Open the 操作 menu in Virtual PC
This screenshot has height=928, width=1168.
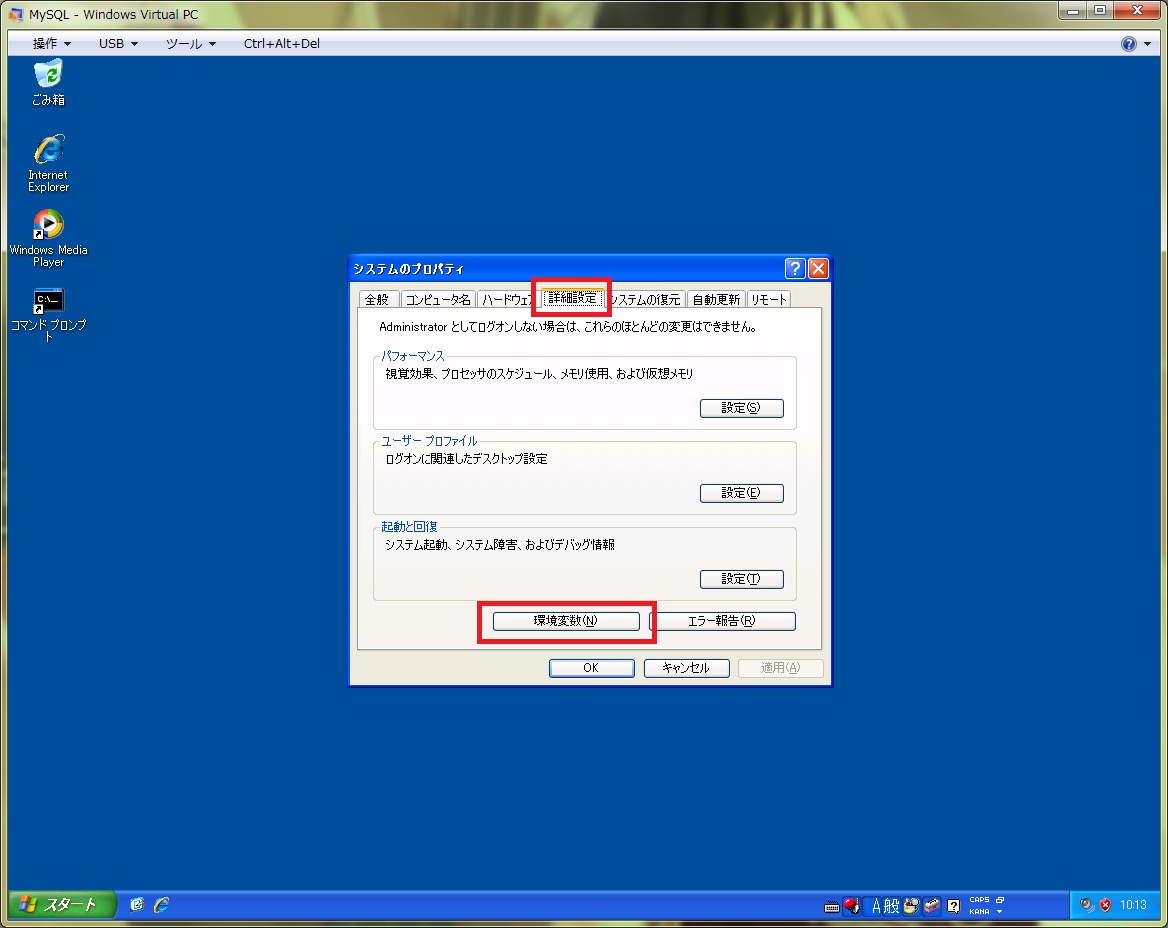(51, 43)
